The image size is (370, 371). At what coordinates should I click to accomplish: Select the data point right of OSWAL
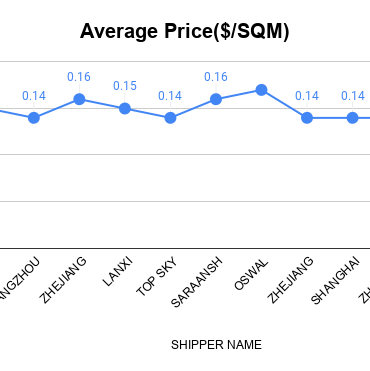pyautogui.click(x=307, y=118)
